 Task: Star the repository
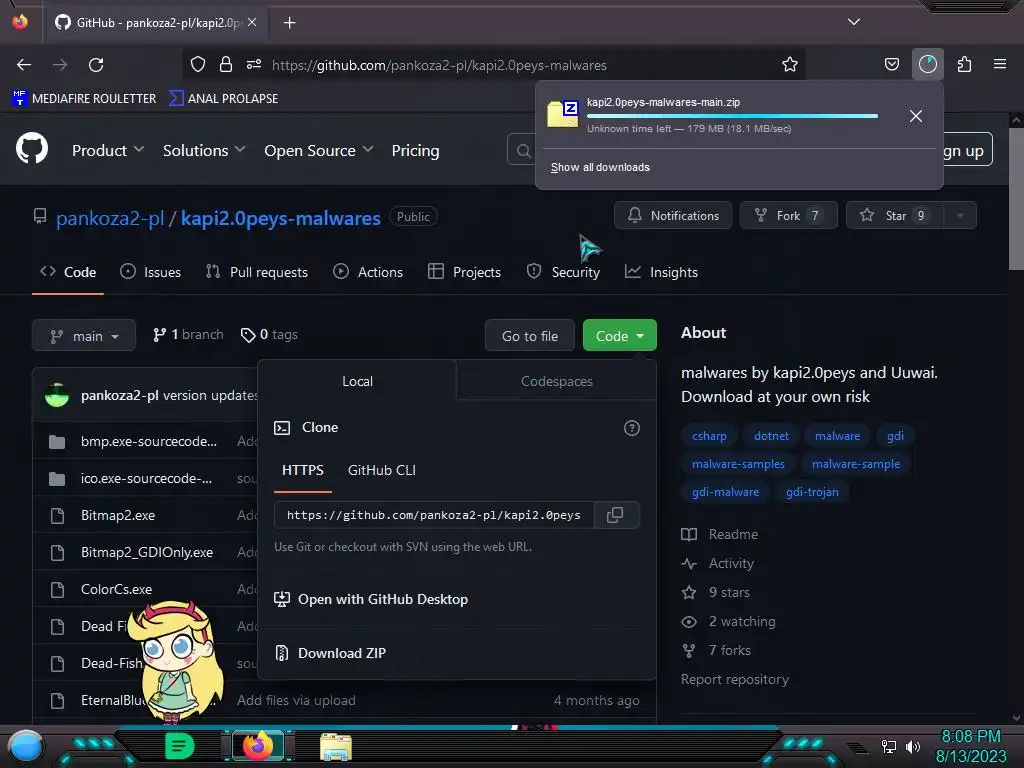coord(895,216)
